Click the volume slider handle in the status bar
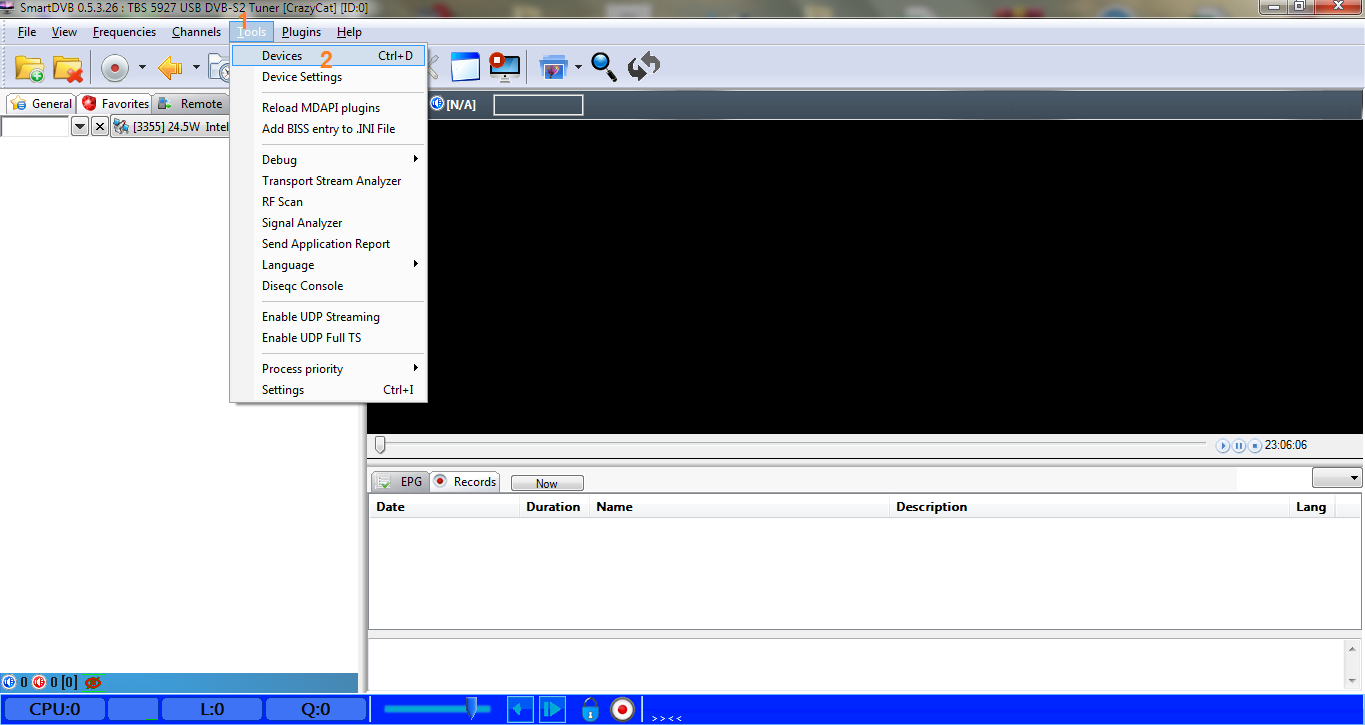1365x725 pixels. click(x=471, y=709)
